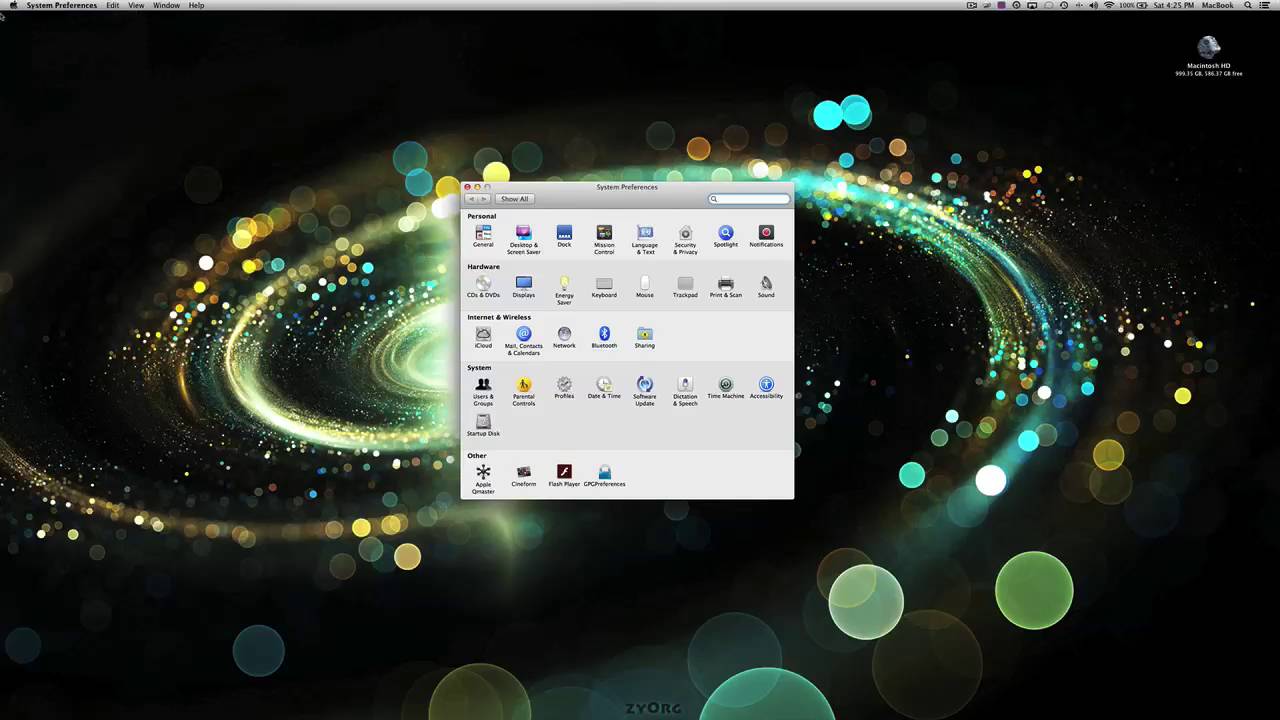The width and height of the screenshot is (1280, 720).
Task: Open Language & Text preferences
Action: point(645,239)
